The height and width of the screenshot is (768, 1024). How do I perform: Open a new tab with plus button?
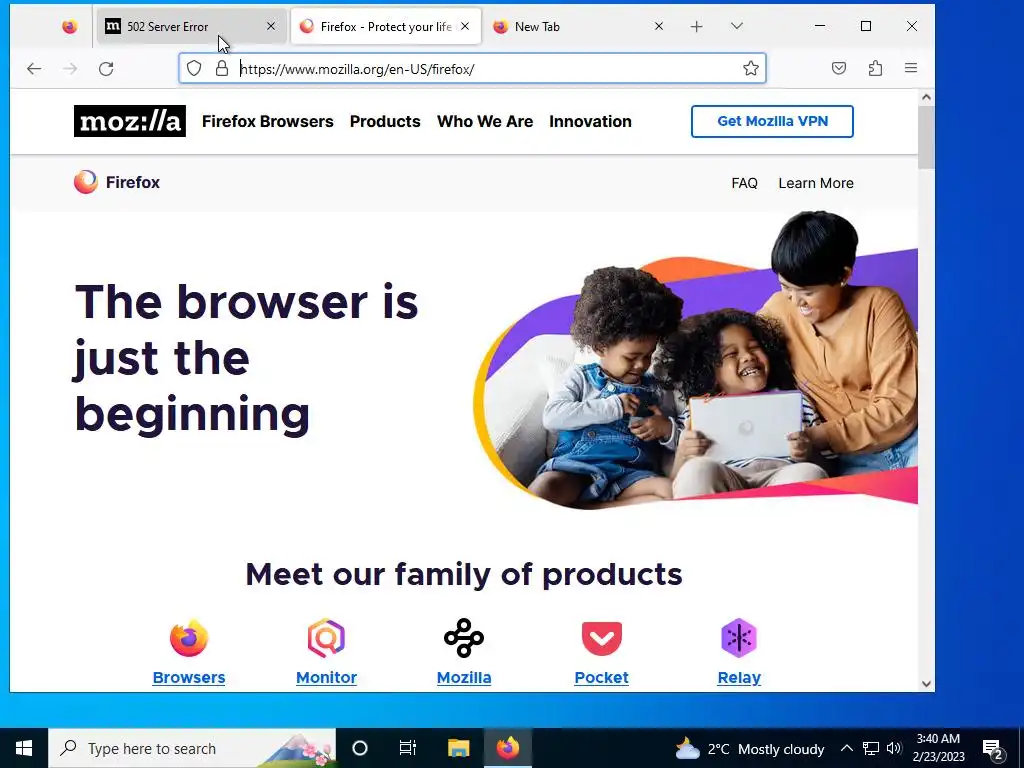(x=697, y=27)
